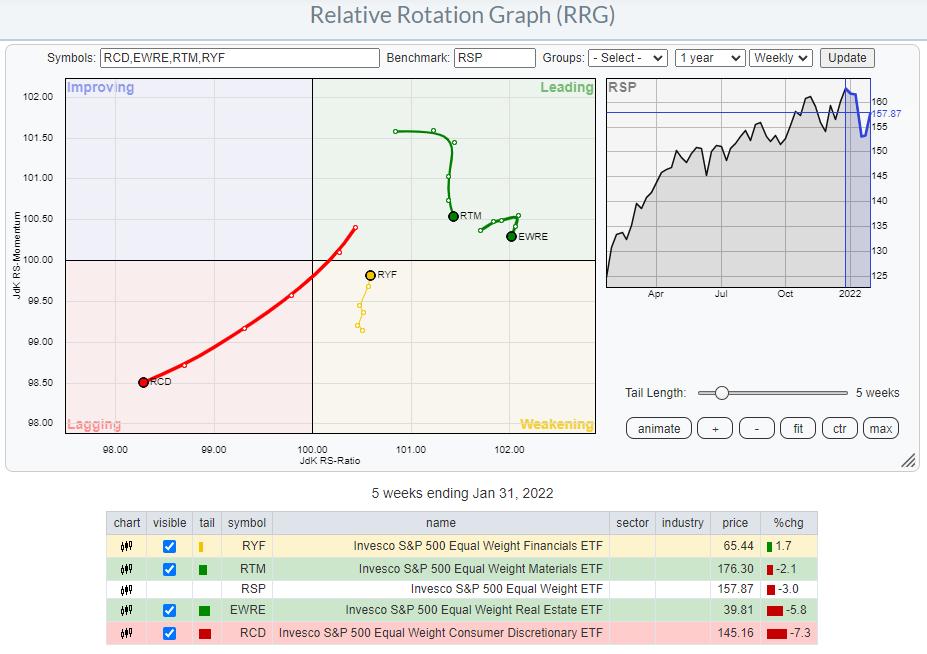Screen dimensions: 927x654
Task: Click the RTM data point on graph
Action: tap(453, 216)
